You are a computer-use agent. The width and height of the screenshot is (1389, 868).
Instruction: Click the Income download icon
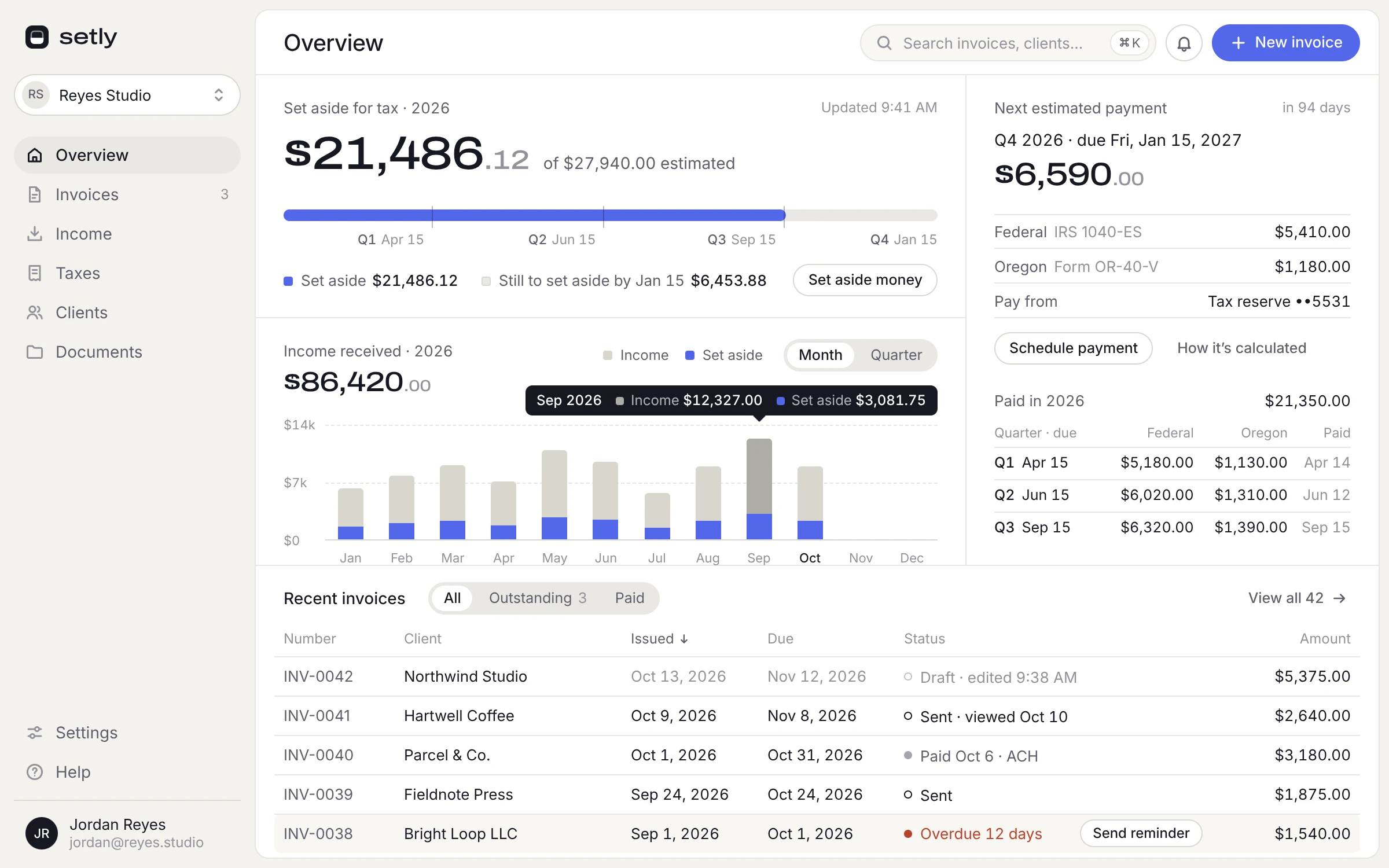click(x=35, y=234)
